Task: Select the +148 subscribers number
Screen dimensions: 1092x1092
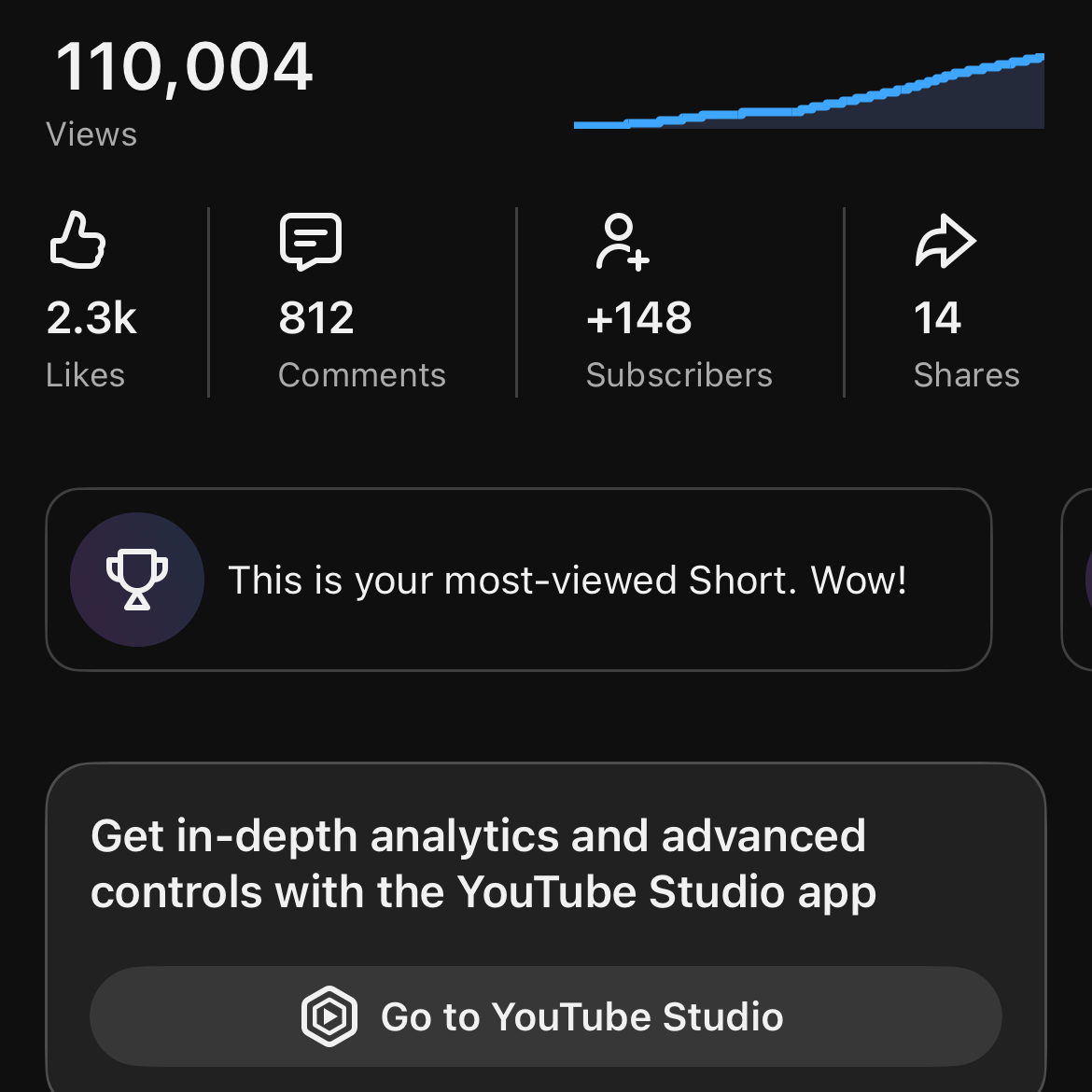Action: point(638,317)
